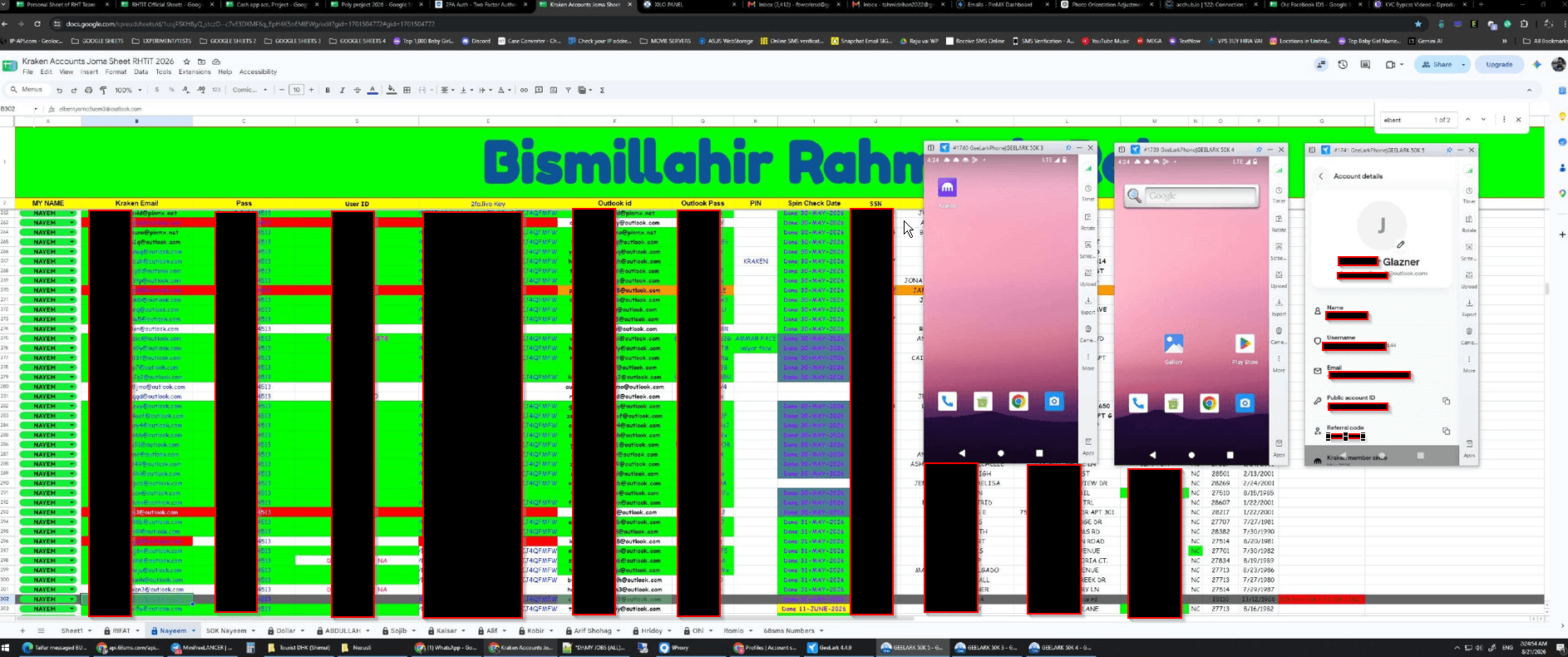The width and height of the screenshot is (1568, 657).
Task: Create a filter using the funnel icon
Action: click(568, 90)
